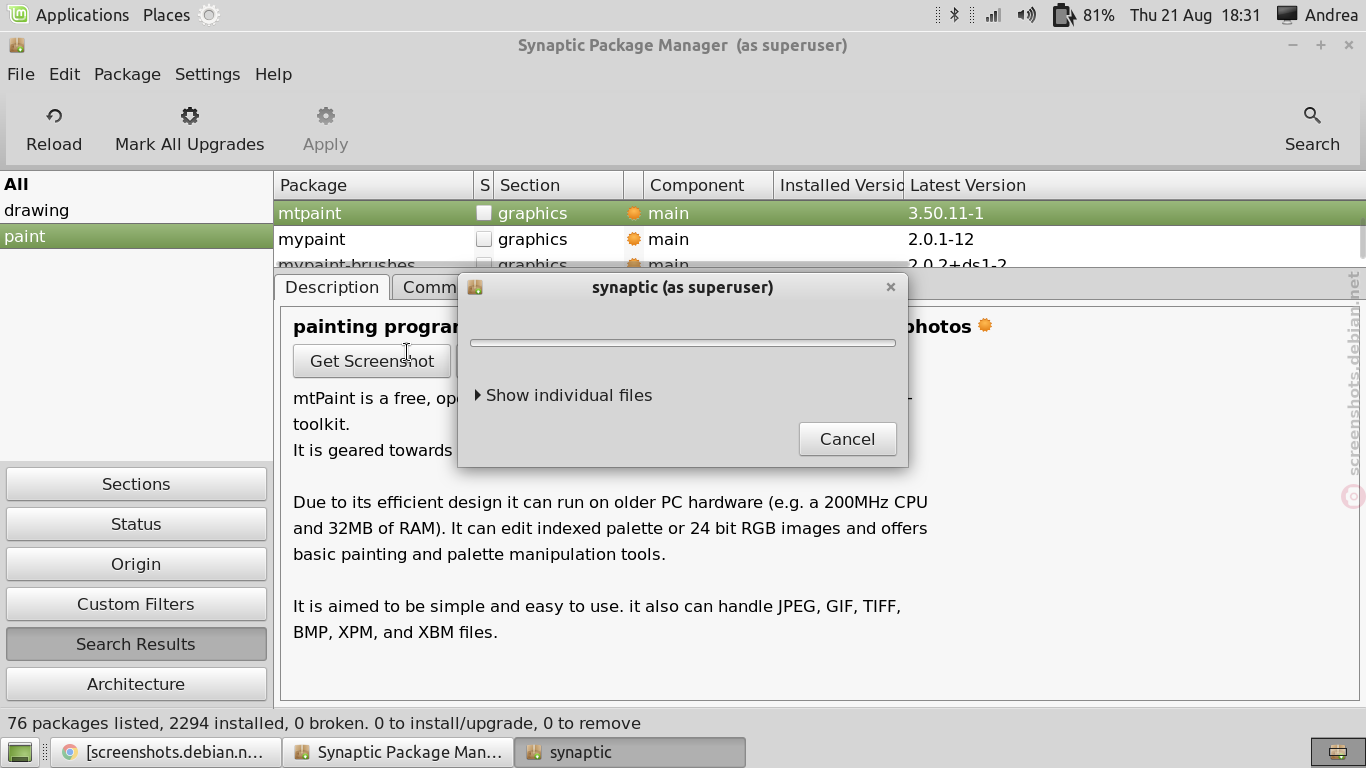Click the supported icon in mypaint row

click(633, 239)
